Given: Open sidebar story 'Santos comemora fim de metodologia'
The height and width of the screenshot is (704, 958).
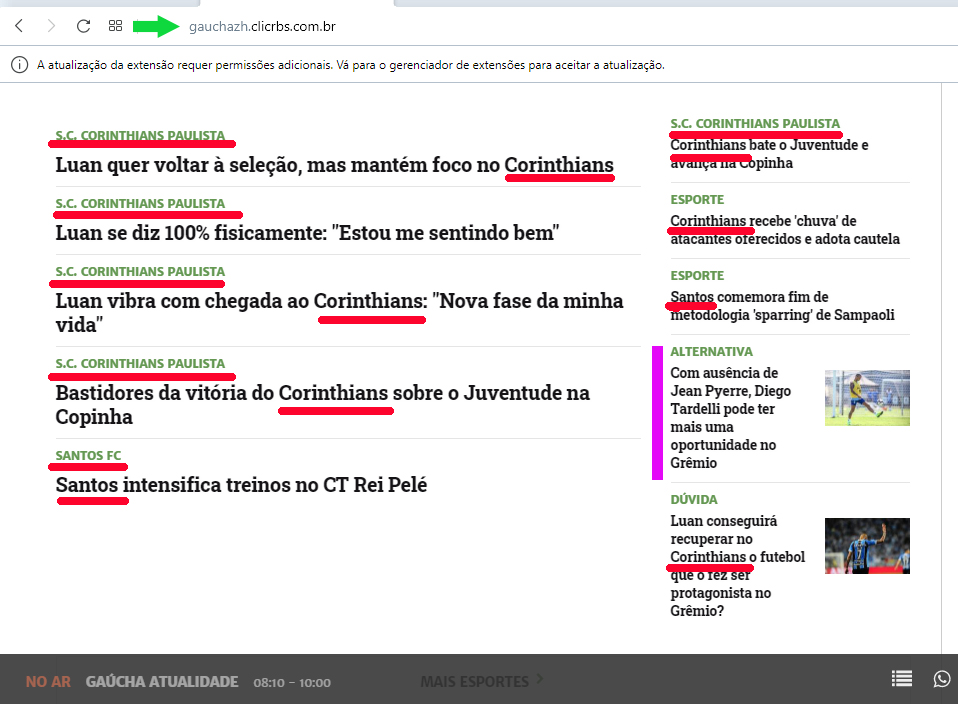Looking at the screenshot, I should pos(782,306).
